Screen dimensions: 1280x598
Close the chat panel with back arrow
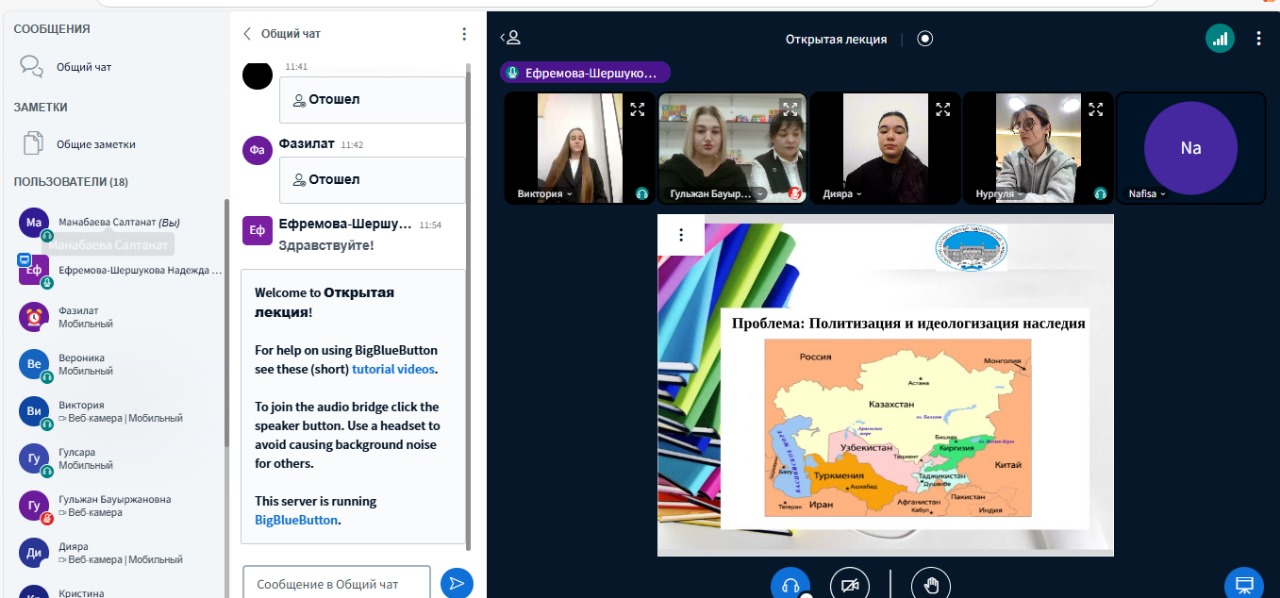click(247, 34)
